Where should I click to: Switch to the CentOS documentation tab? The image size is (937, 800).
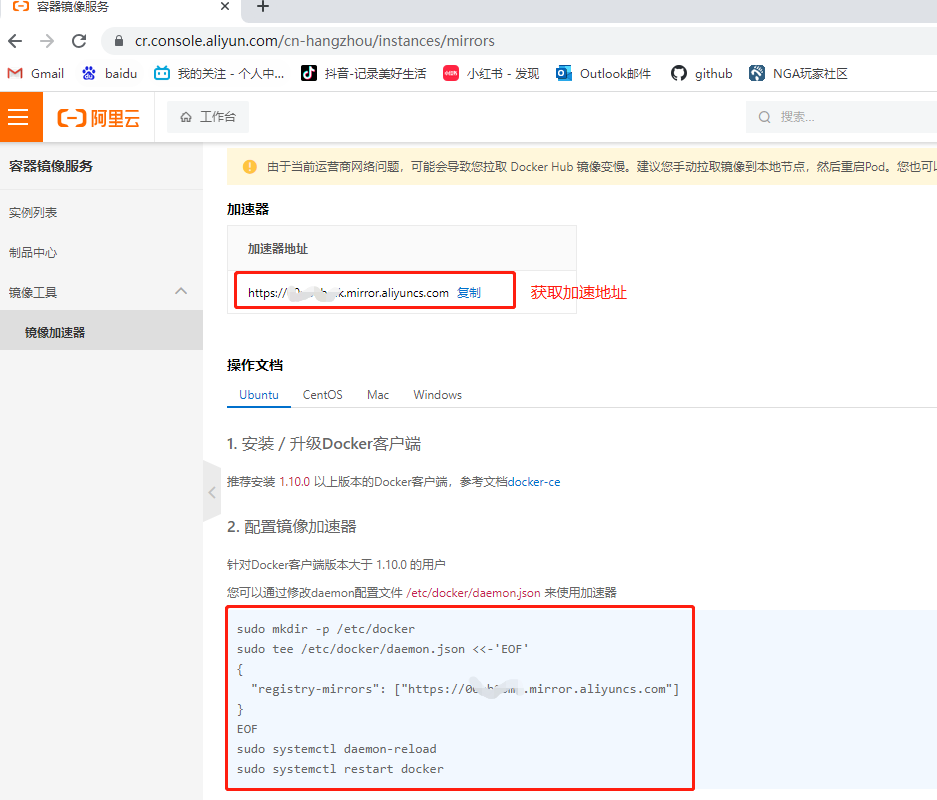(x=322, y=394)
